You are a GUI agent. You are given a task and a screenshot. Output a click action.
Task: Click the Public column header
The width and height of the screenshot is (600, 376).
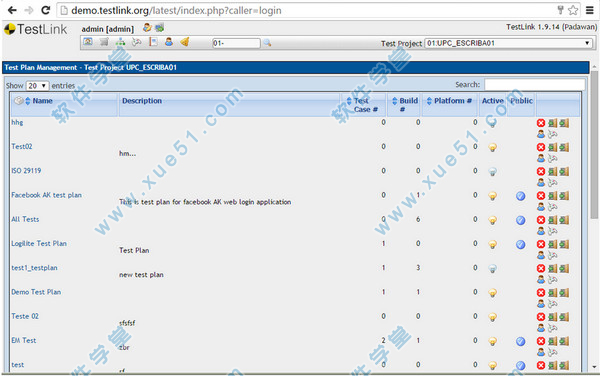(x=521, y=101)
